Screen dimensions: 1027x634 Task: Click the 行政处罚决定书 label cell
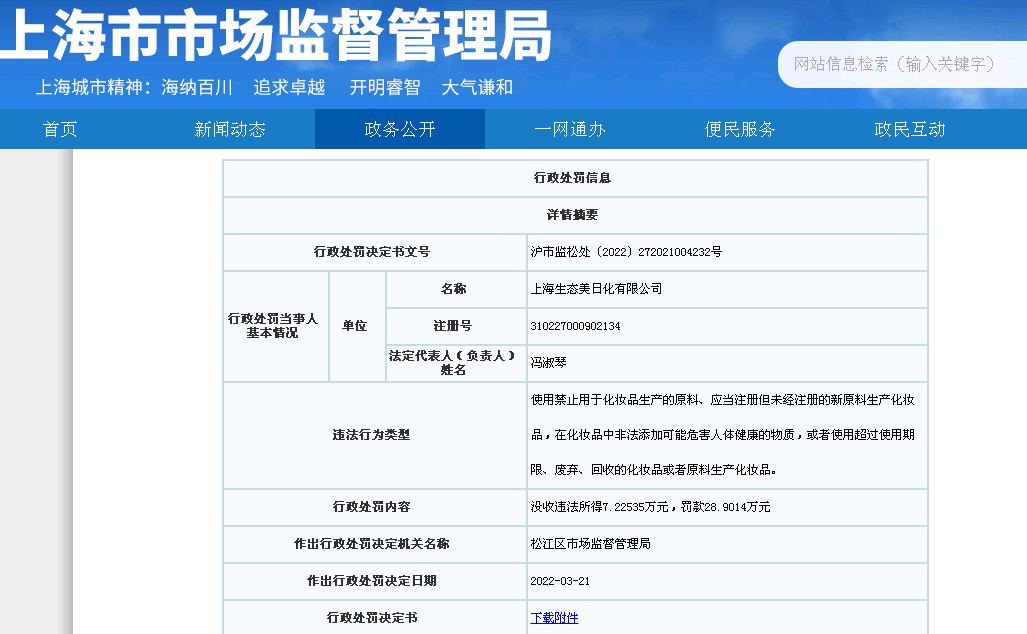point(375,618)
